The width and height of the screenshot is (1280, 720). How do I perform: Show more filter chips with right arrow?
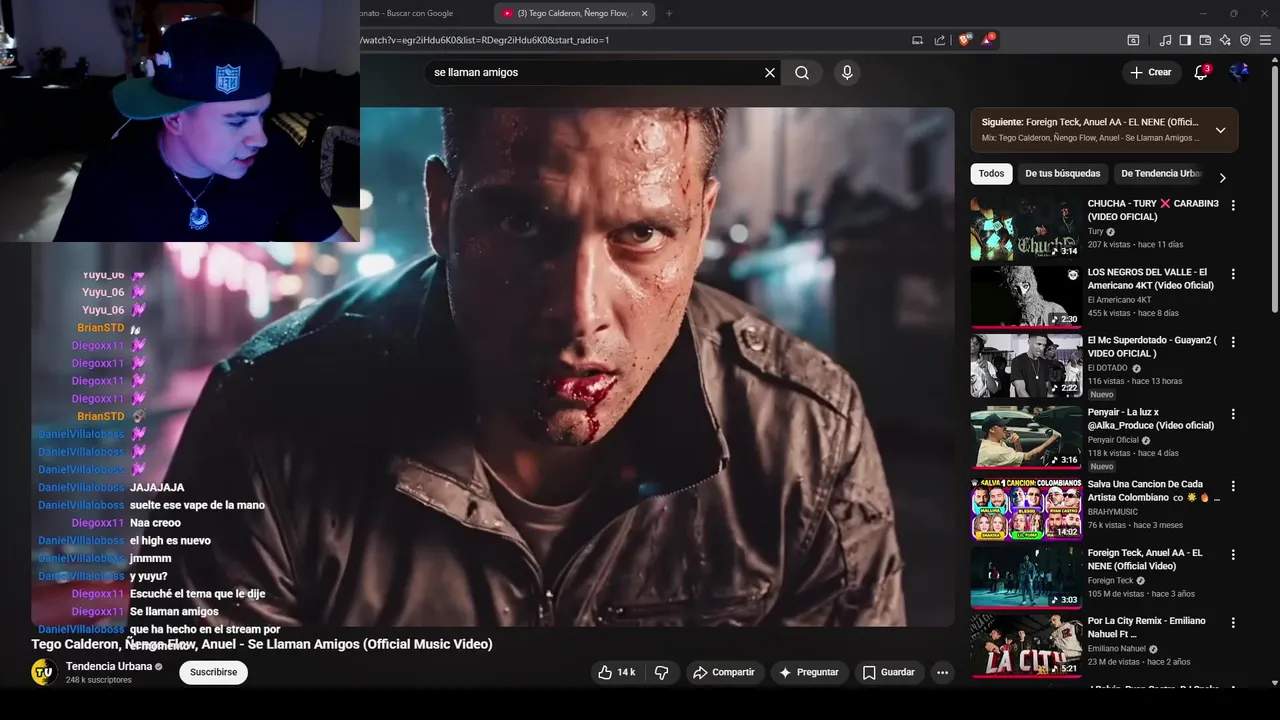(x=1222, y=177)
